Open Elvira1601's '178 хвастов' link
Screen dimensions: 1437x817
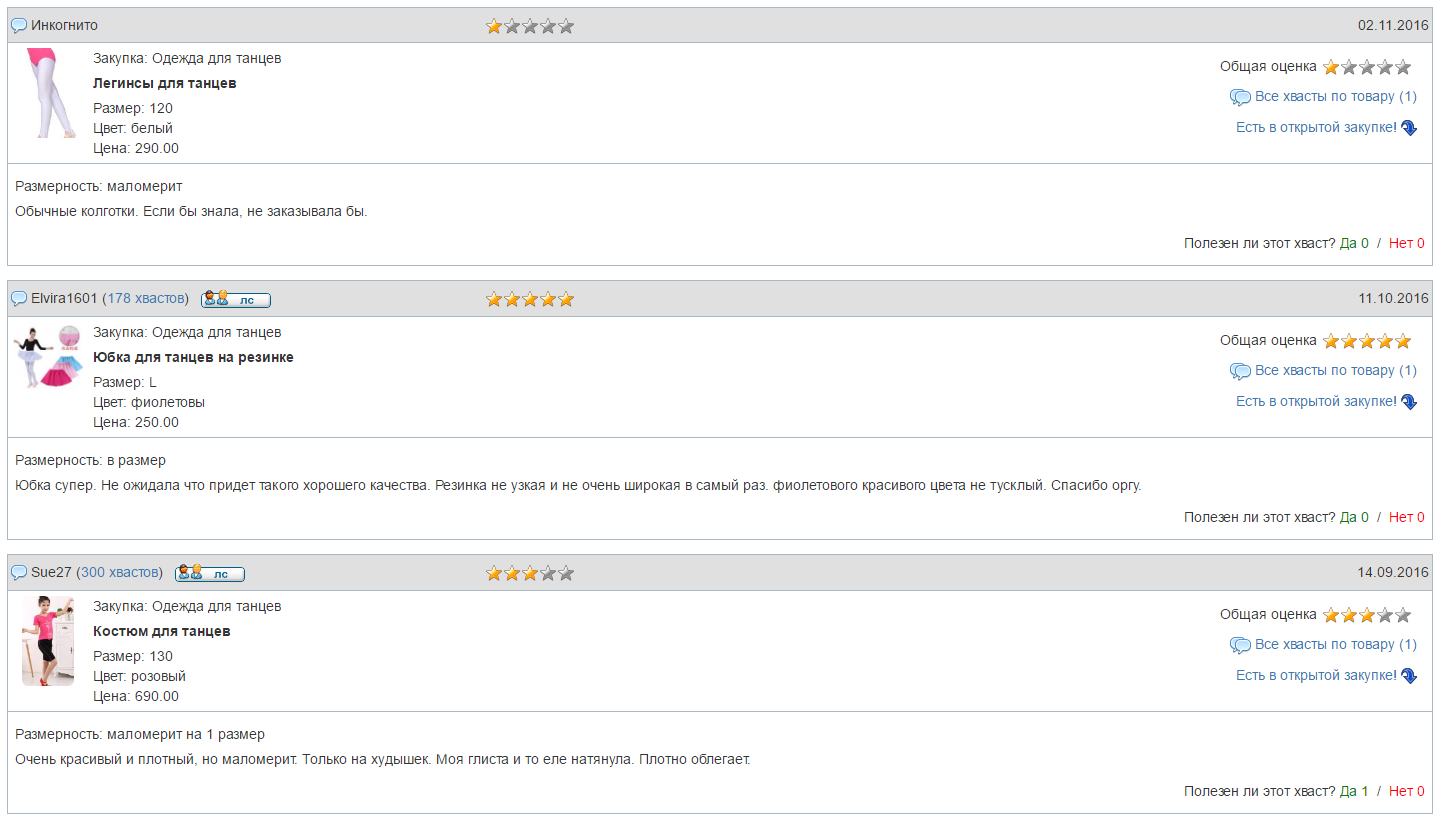(146, 298)
